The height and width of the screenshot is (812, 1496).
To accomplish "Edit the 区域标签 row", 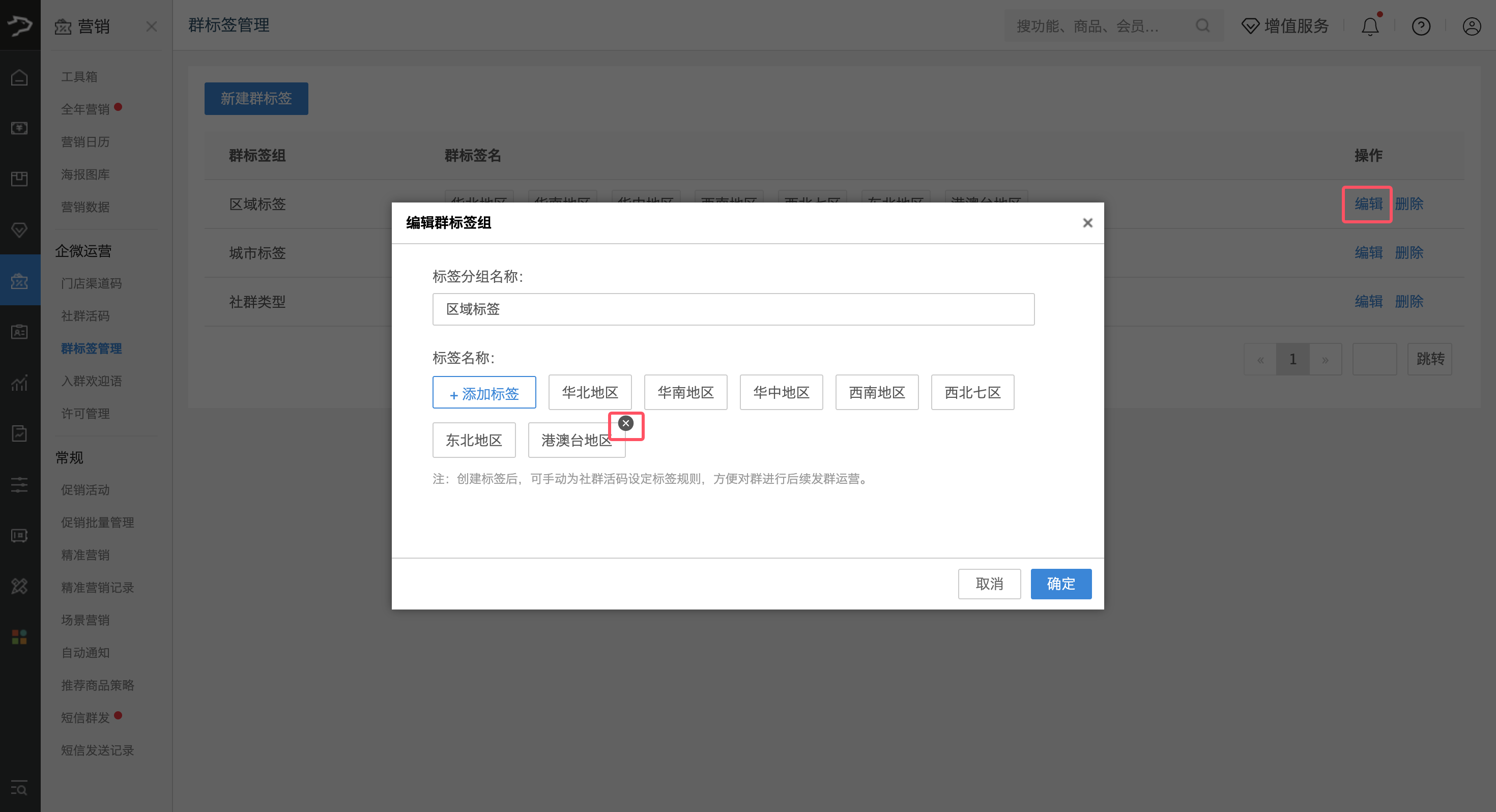I will click(x=1368, y=204).
